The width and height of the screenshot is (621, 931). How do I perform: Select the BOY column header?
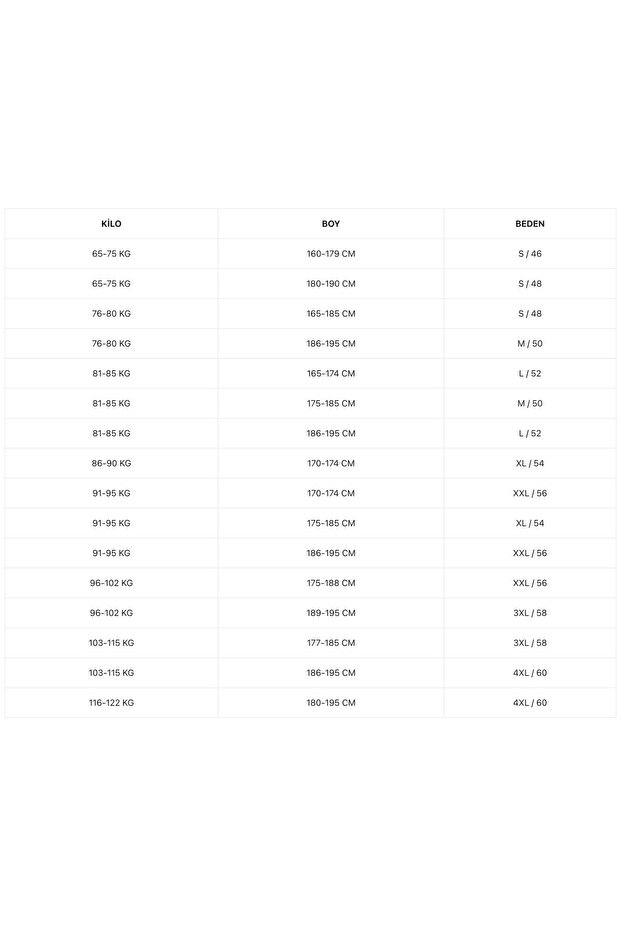point(330,224)
